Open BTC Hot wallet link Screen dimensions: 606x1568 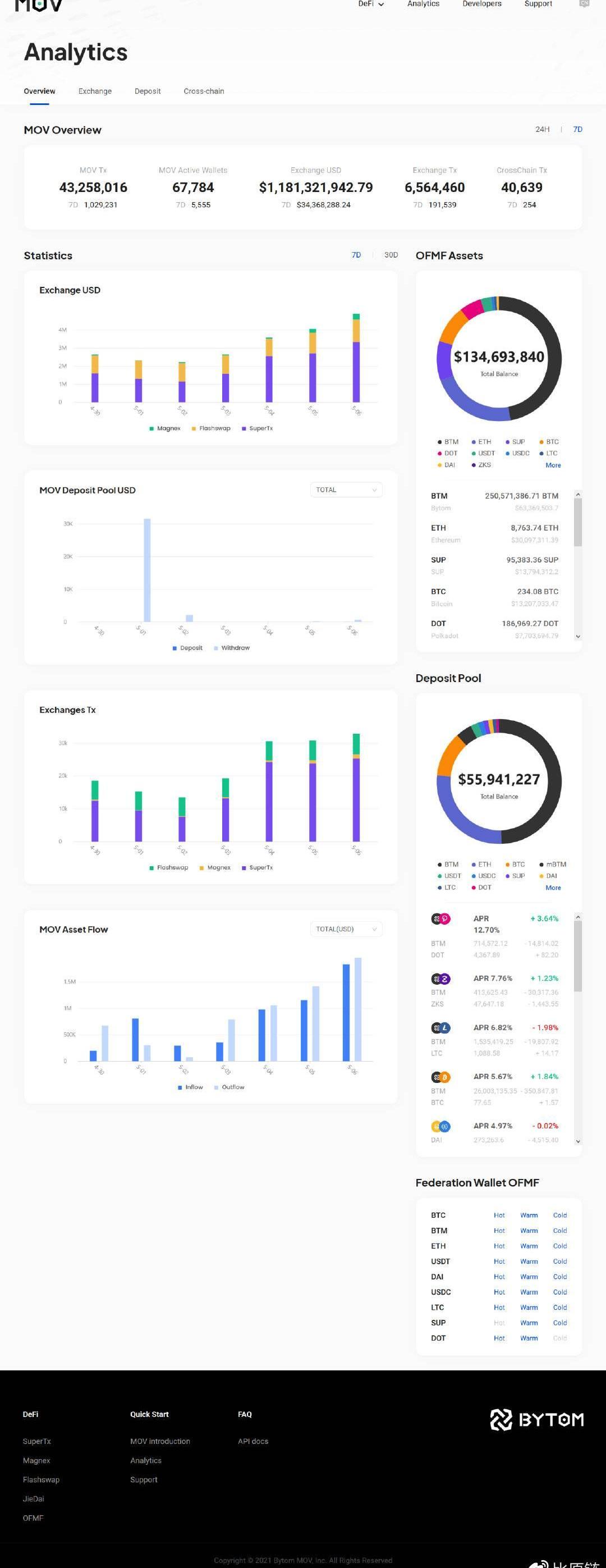(x=499, y=1215)
